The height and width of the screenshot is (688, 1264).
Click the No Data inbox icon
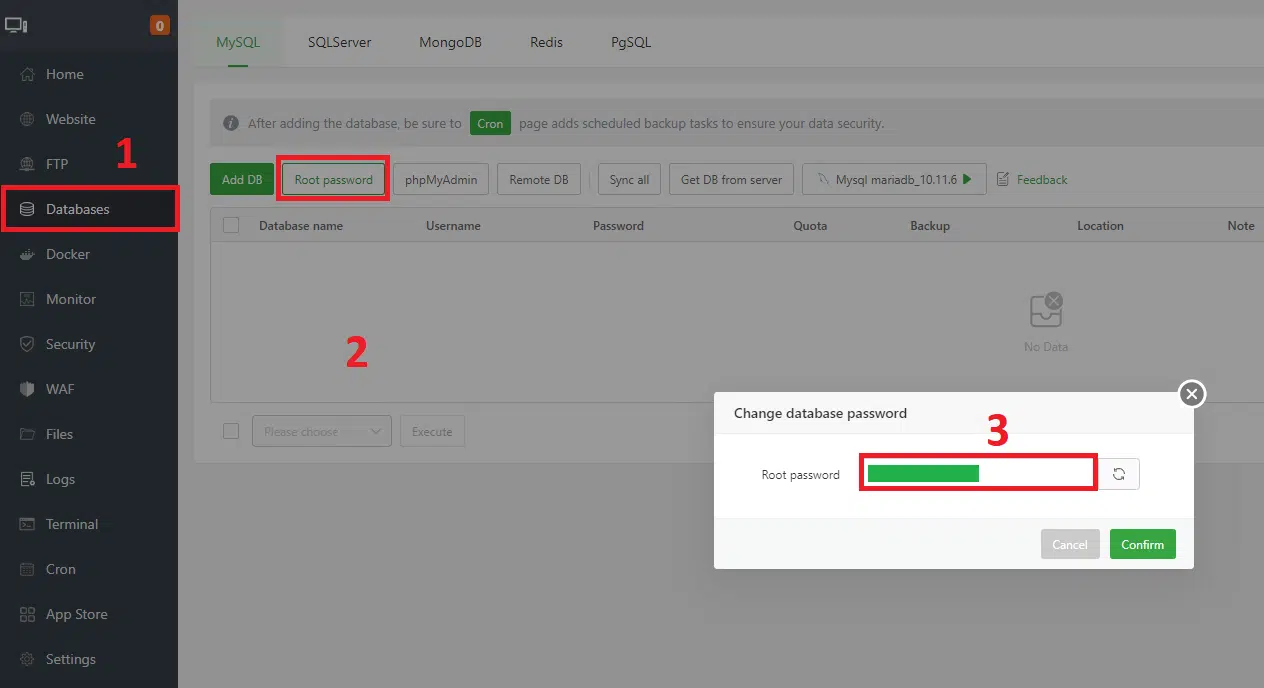[x=1046, y=311]
